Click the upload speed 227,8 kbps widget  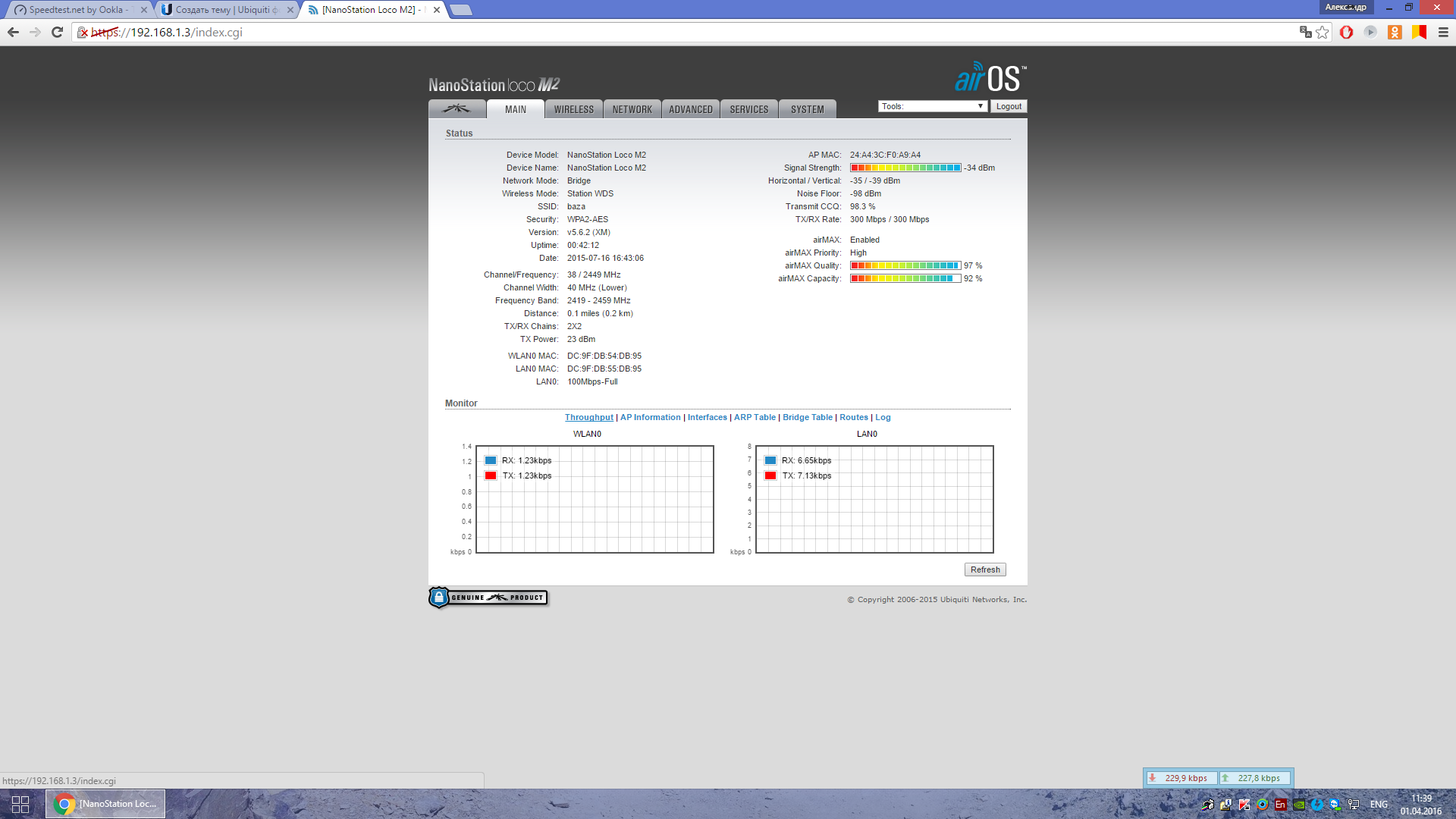(1255, 778)
